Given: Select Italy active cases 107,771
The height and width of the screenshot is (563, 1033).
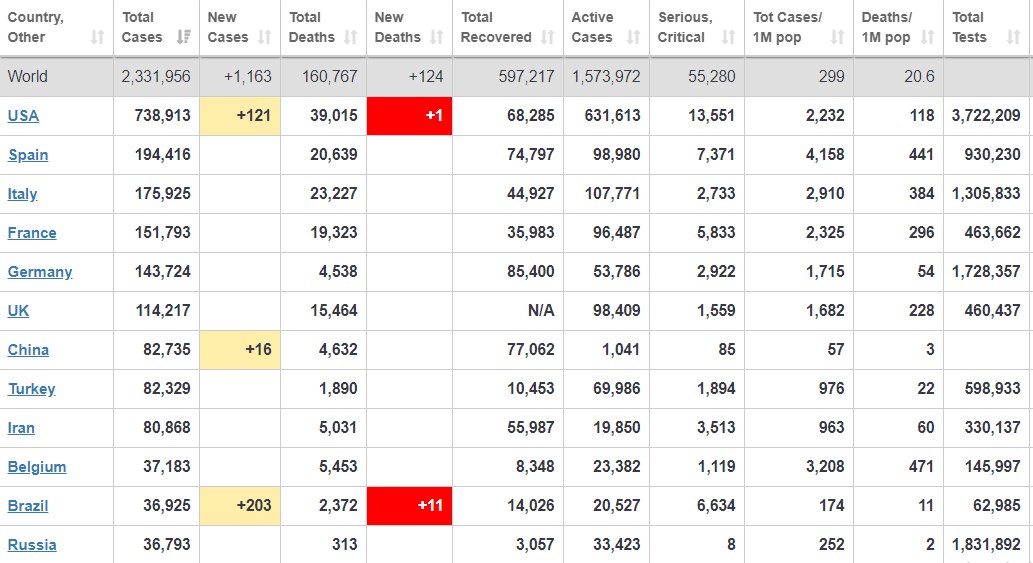Looking at the screenshot, I should coord(612,193).
